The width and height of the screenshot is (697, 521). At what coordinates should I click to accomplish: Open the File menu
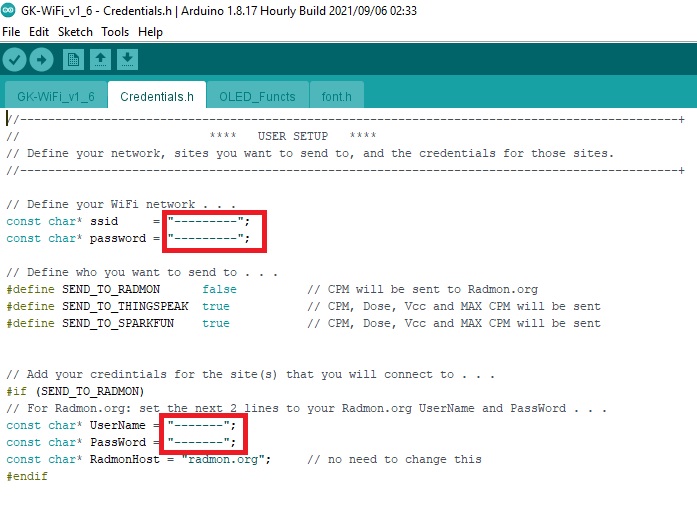pyautogui.click(x=12, y=32)
